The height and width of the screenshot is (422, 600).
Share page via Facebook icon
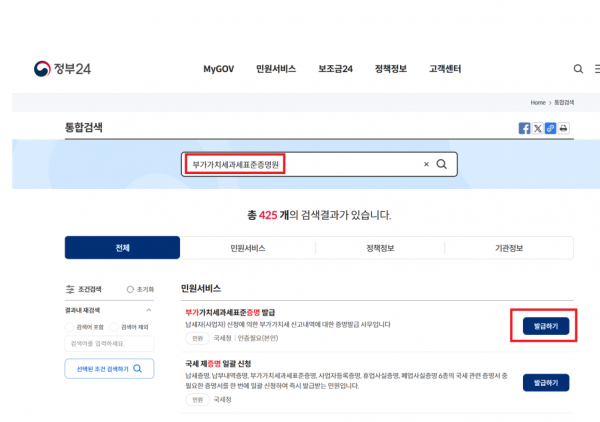tap(524, 128)
